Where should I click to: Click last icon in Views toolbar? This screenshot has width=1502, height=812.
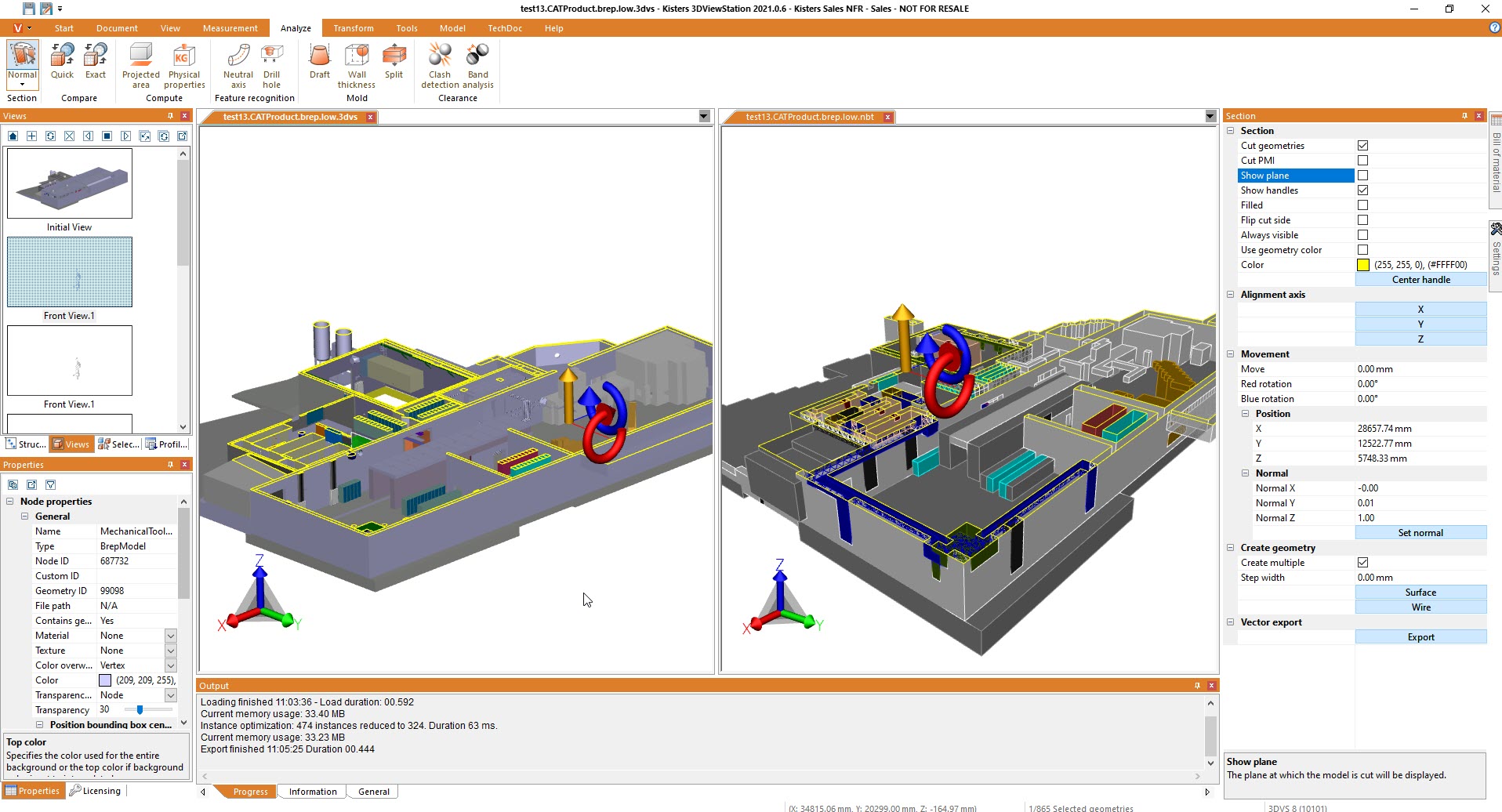[x=183, y=136]
